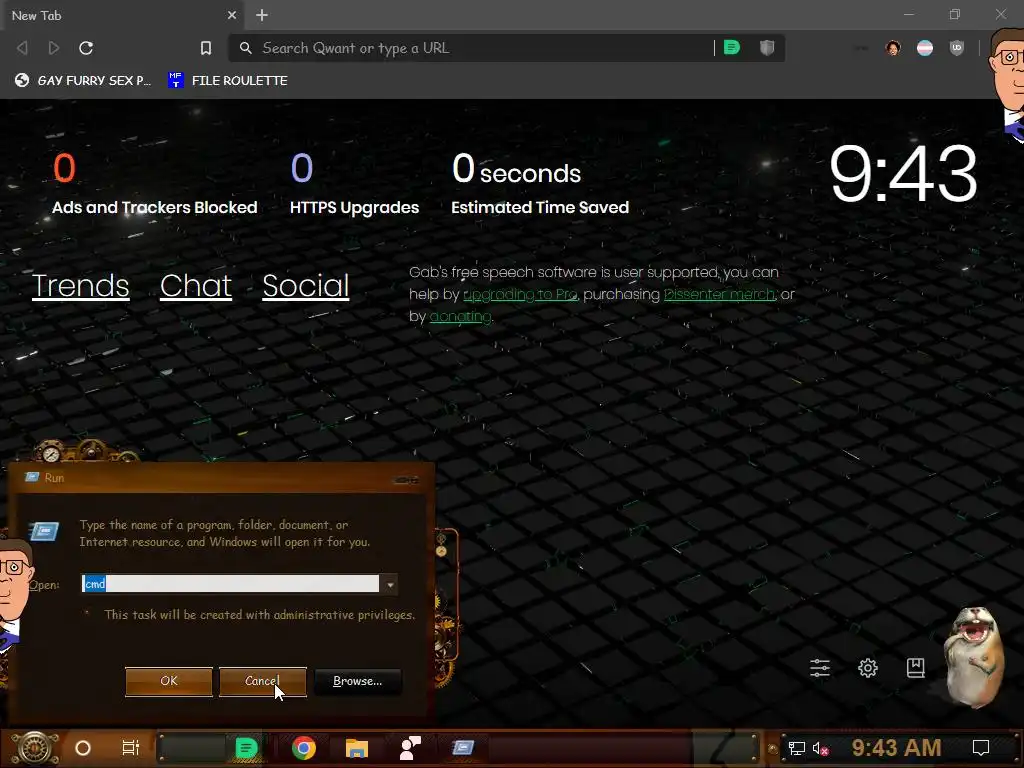Open the steampunk Start button
This screenshot has height=768, width=1024.
(34, 748)
